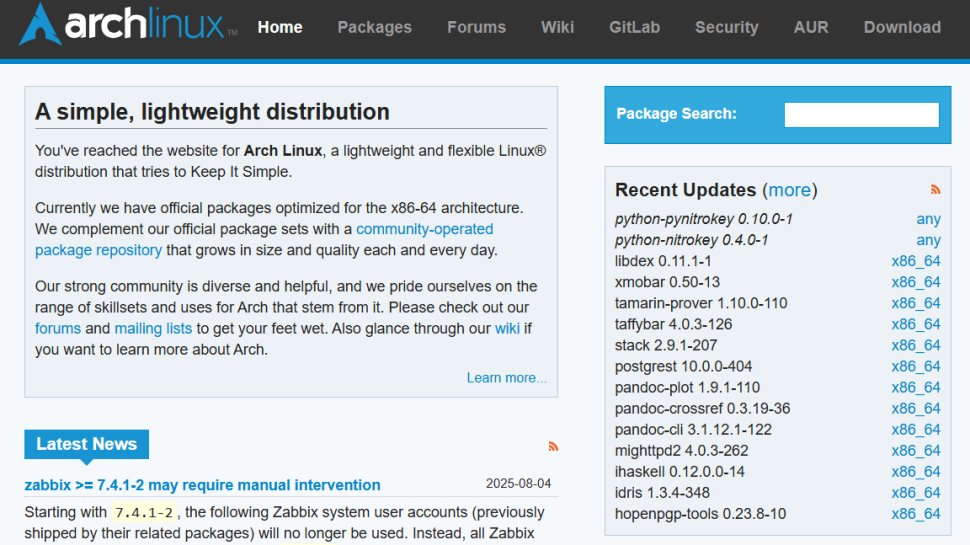Open the wiki link in the intro text

click(507, 328)
